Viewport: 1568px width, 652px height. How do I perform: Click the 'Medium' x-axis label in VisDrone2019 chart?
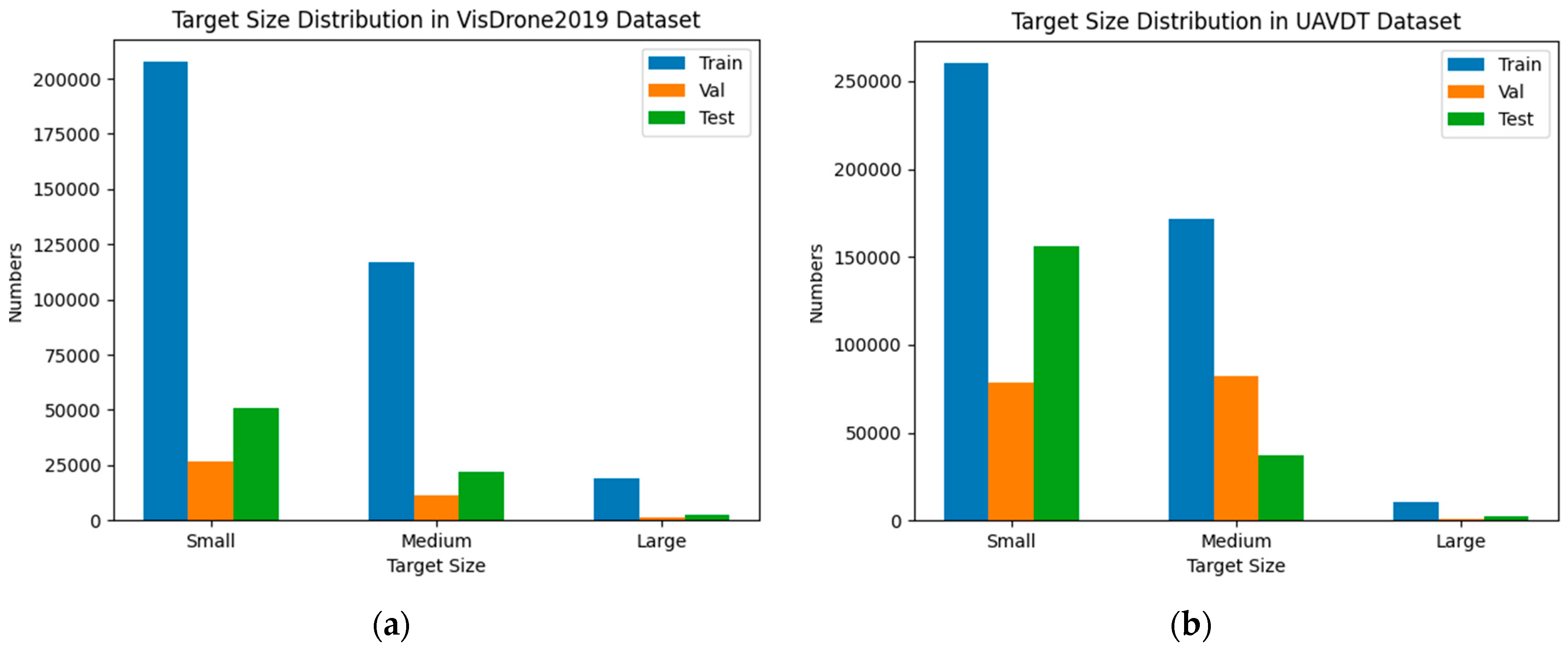coord(437,541)
